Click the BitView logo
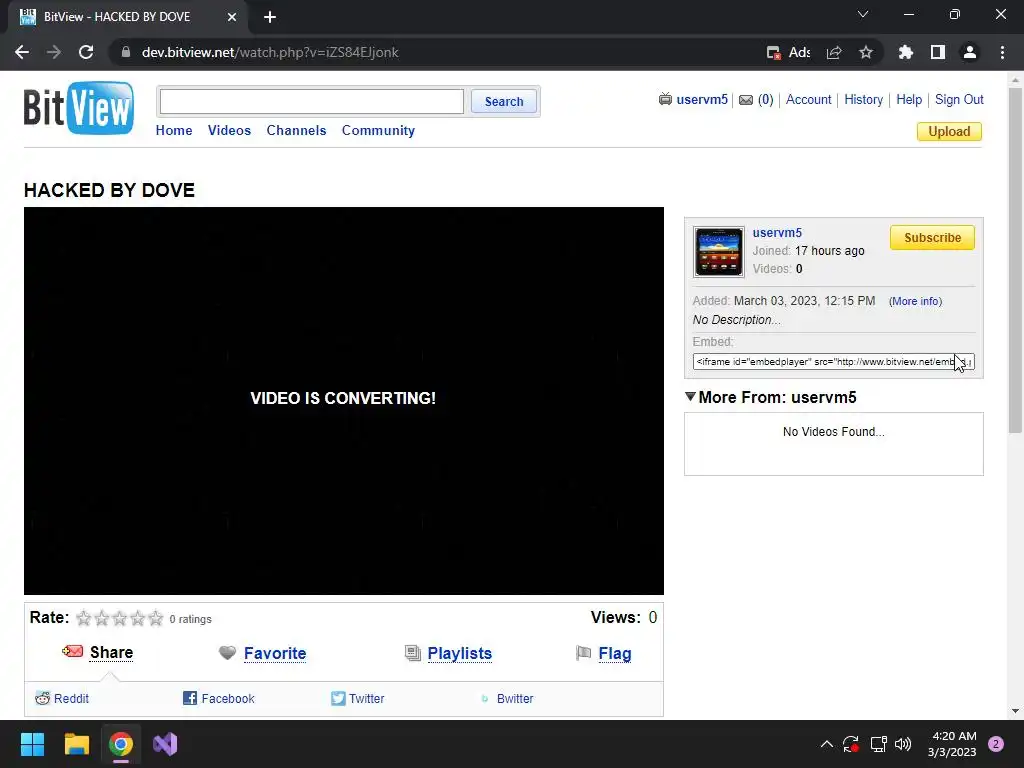1024x768 pixels. point(79,108)
